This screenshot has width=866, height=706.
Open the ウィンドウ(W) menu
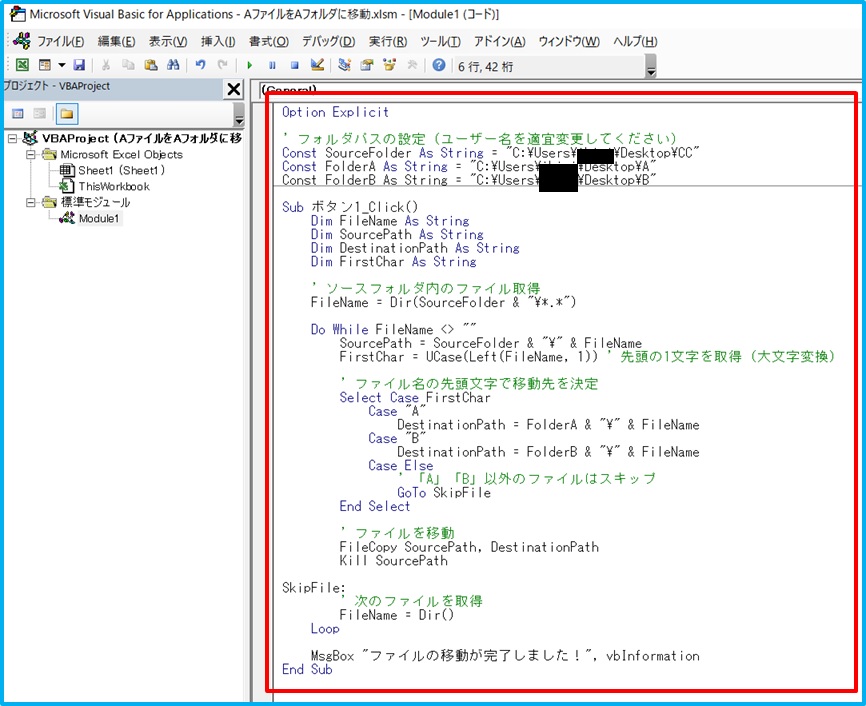(569, 41)
